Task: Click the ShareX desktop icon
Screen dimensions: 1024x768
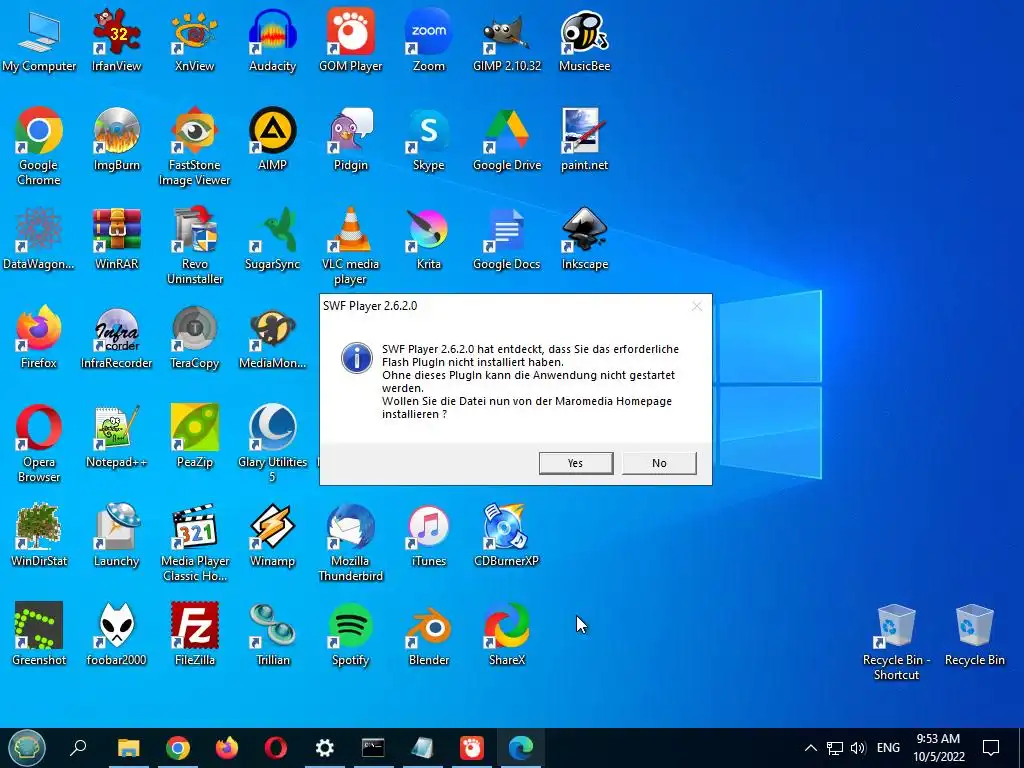Action: (x=507, y=635)
